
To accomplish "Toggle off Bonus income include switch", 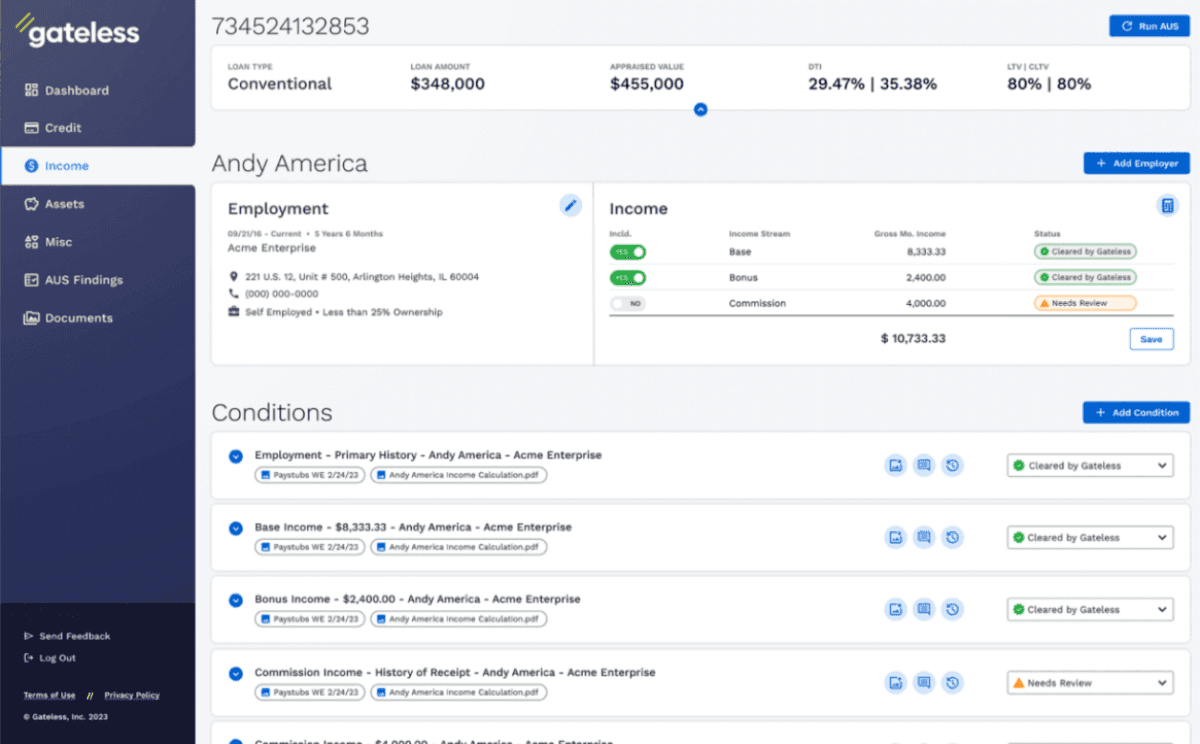I will coord(628,277).
